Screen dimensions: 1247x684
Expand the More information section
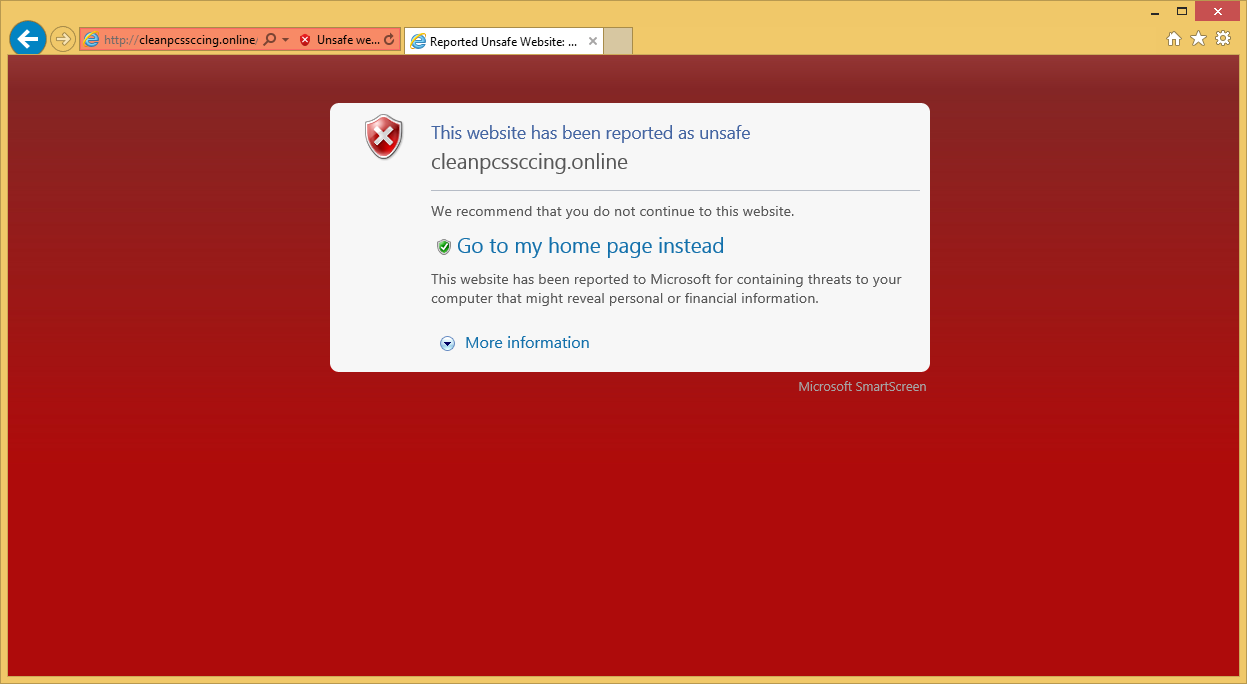[527, 343]
